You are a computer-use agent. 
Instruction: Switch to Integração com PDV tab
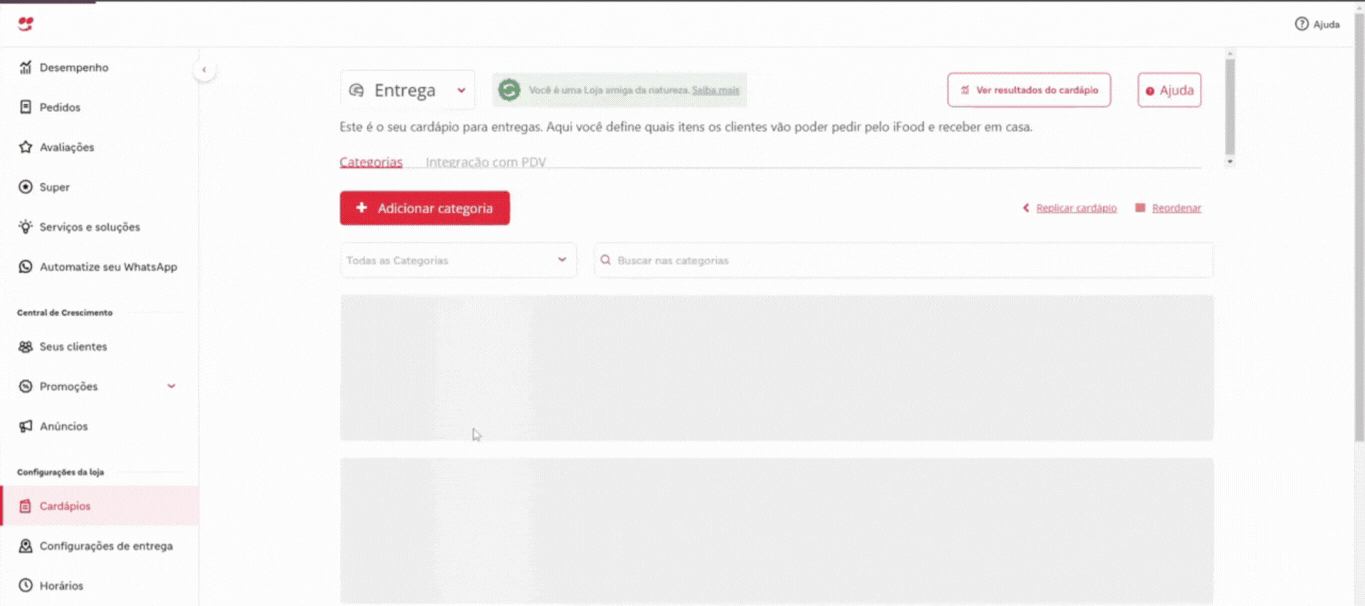pyautogui.click(x=485, y=162)
